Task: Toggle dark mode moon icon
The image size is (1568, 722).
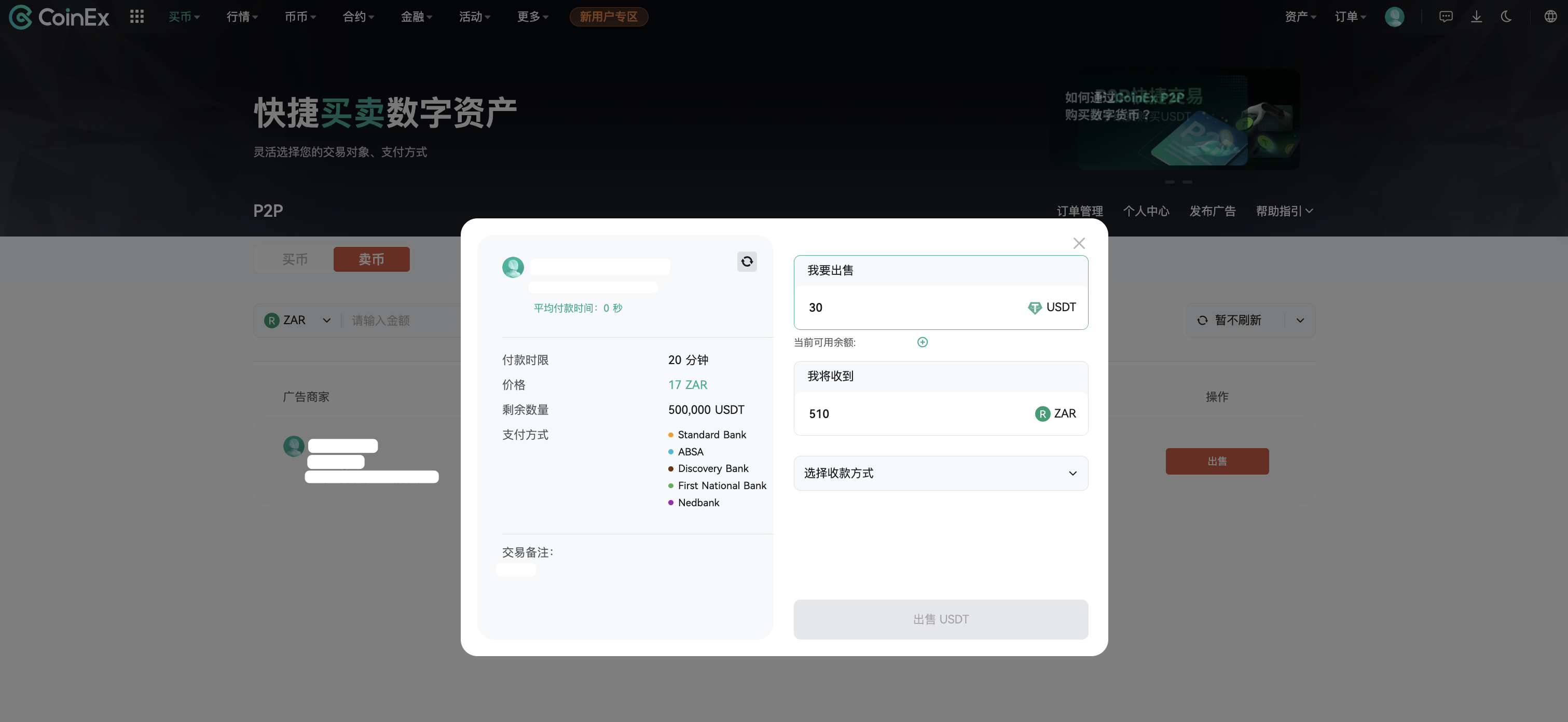Action: [x=1506, y=17]
